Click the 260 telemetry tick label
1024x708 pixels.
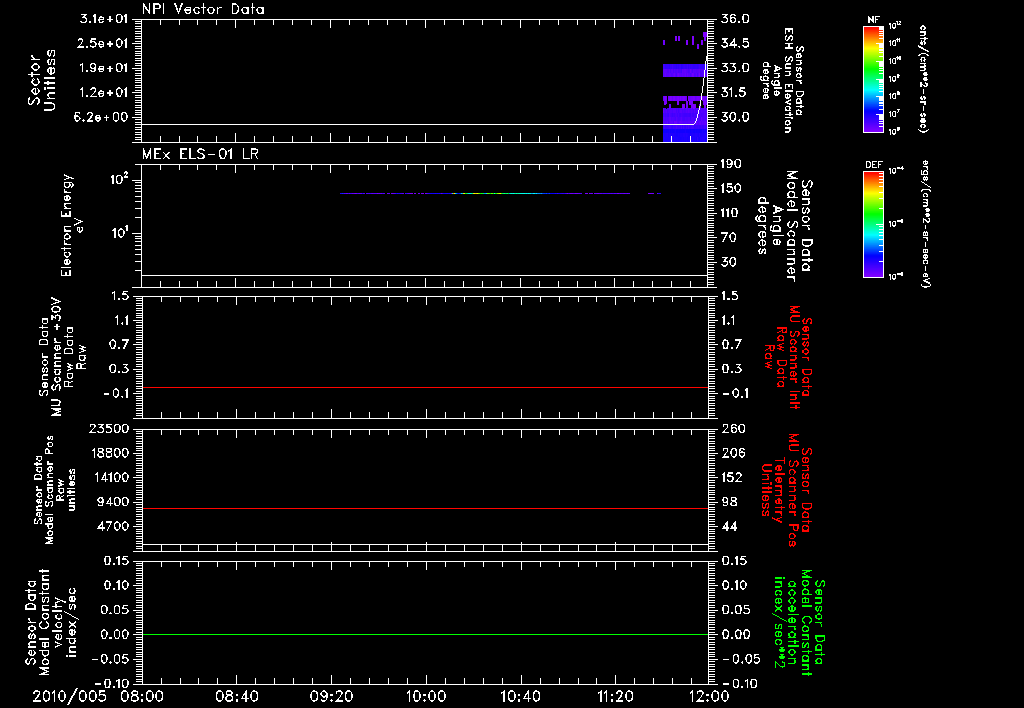pos(732,429)
